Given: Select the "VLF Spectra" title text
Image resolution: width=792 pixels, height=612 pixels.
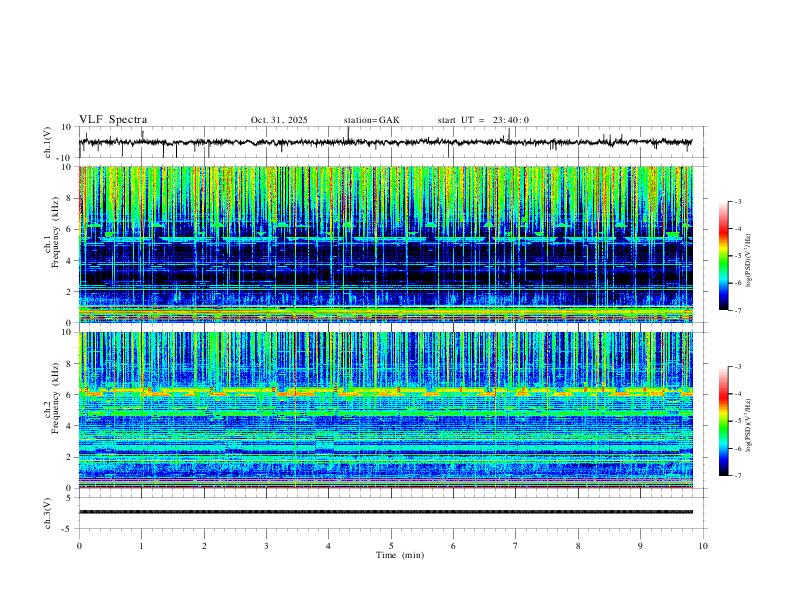Looking at the screenshot, I should pyautogui.click(x=113, y=120).
